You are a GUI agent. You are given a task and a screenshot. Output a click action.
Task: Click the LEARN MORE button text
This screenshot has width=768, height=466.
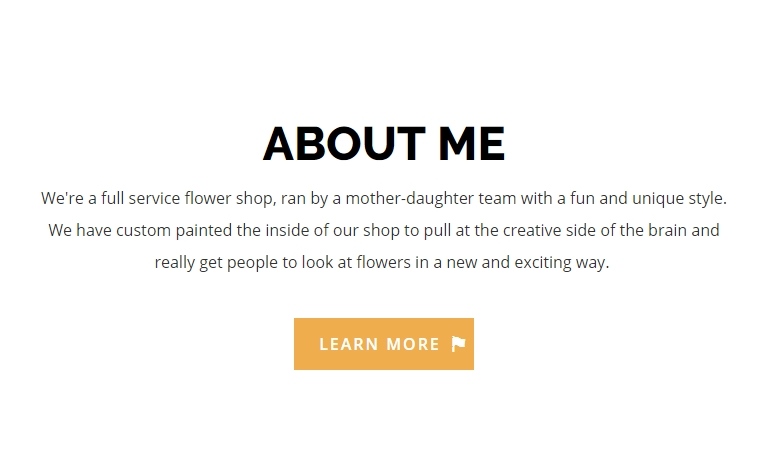[x=380, y=344]
